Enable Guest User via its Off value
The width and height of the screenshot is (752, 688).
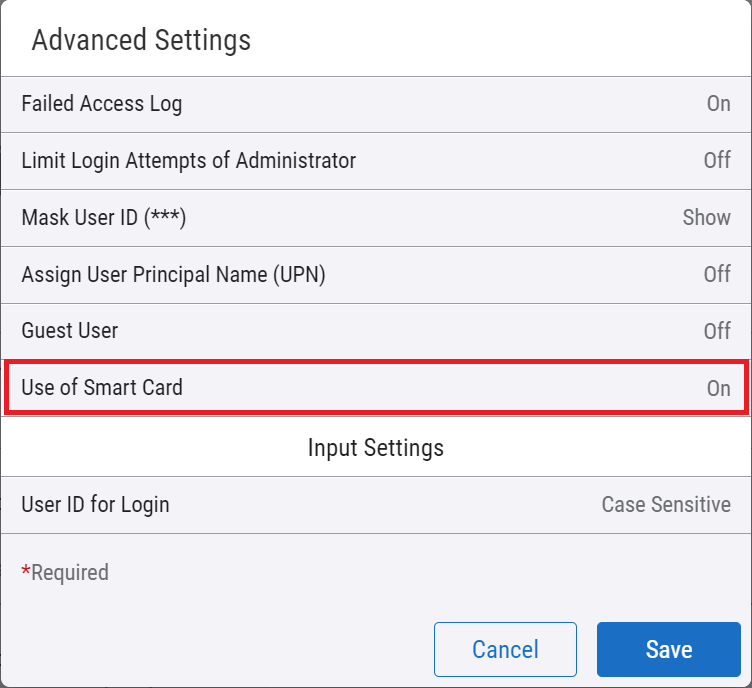(716, 331)
